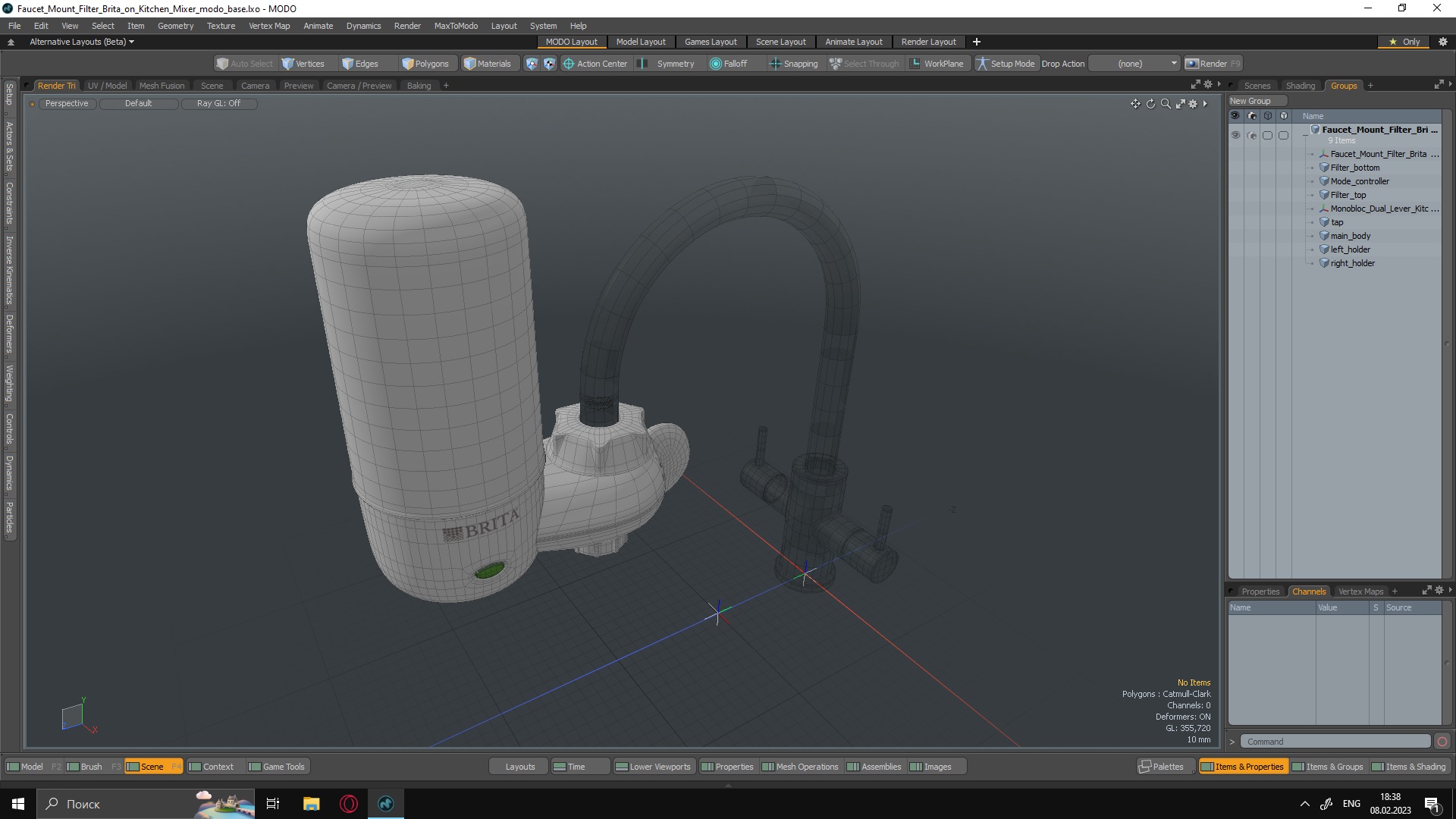The height and width of the screenshot is (819, 1456).
Task: Open the Drop Action dropdown showing (none)
Action: click(x=1134, y=64)
